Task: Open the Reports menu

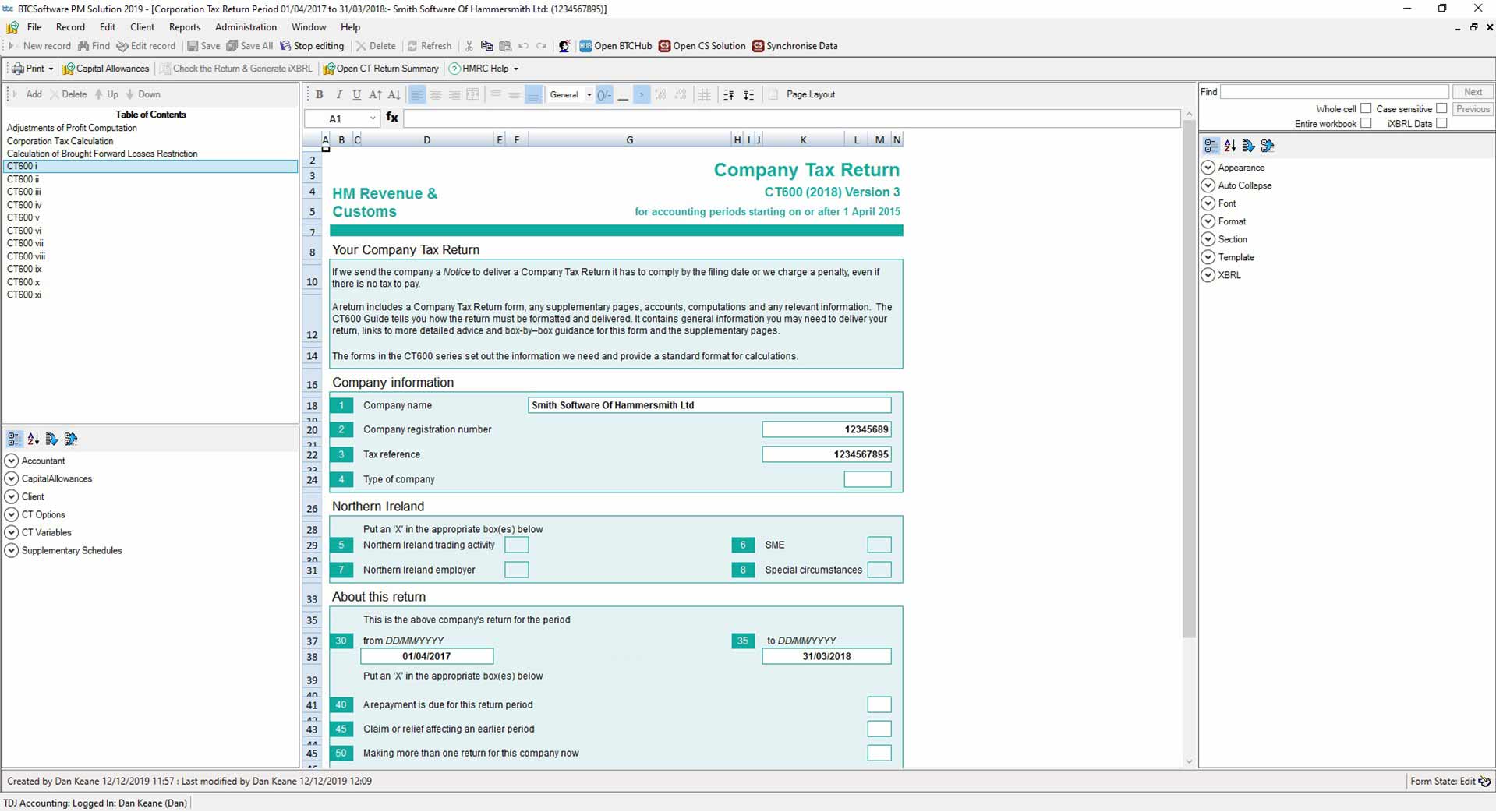Action: 185,27
